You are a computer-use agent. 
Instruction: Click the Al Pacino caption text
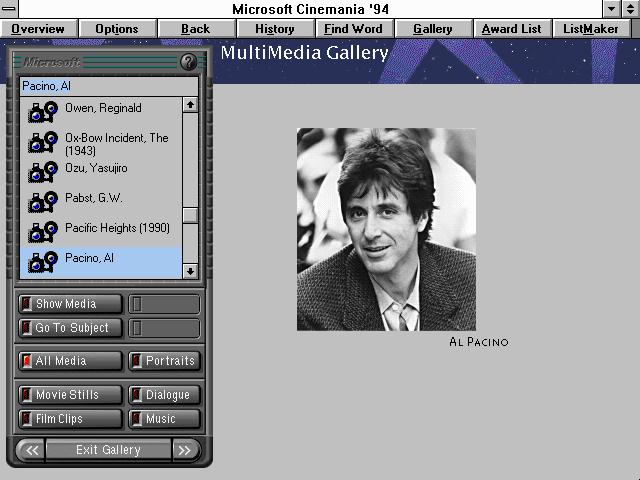pyautogui.click(x=479, y=342)
